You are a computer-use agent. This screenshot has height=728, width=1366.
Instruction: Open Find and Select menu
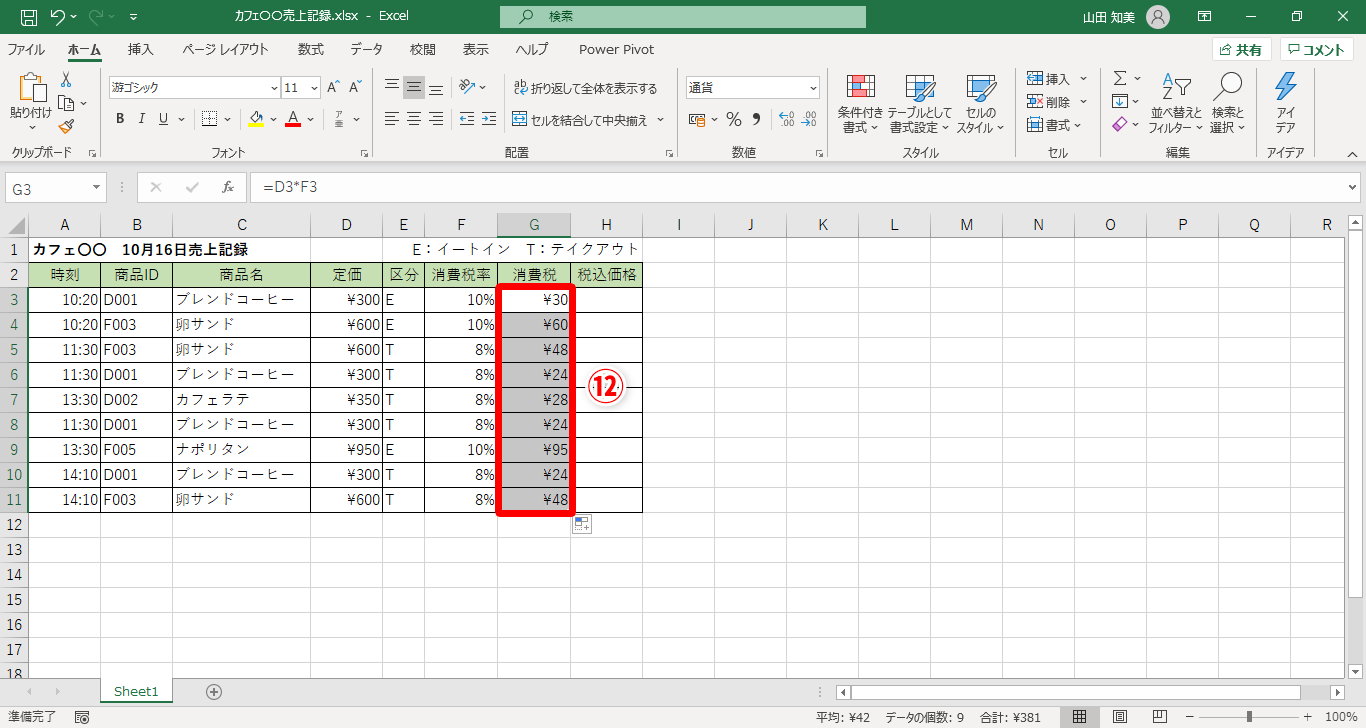coord(1227,104)
